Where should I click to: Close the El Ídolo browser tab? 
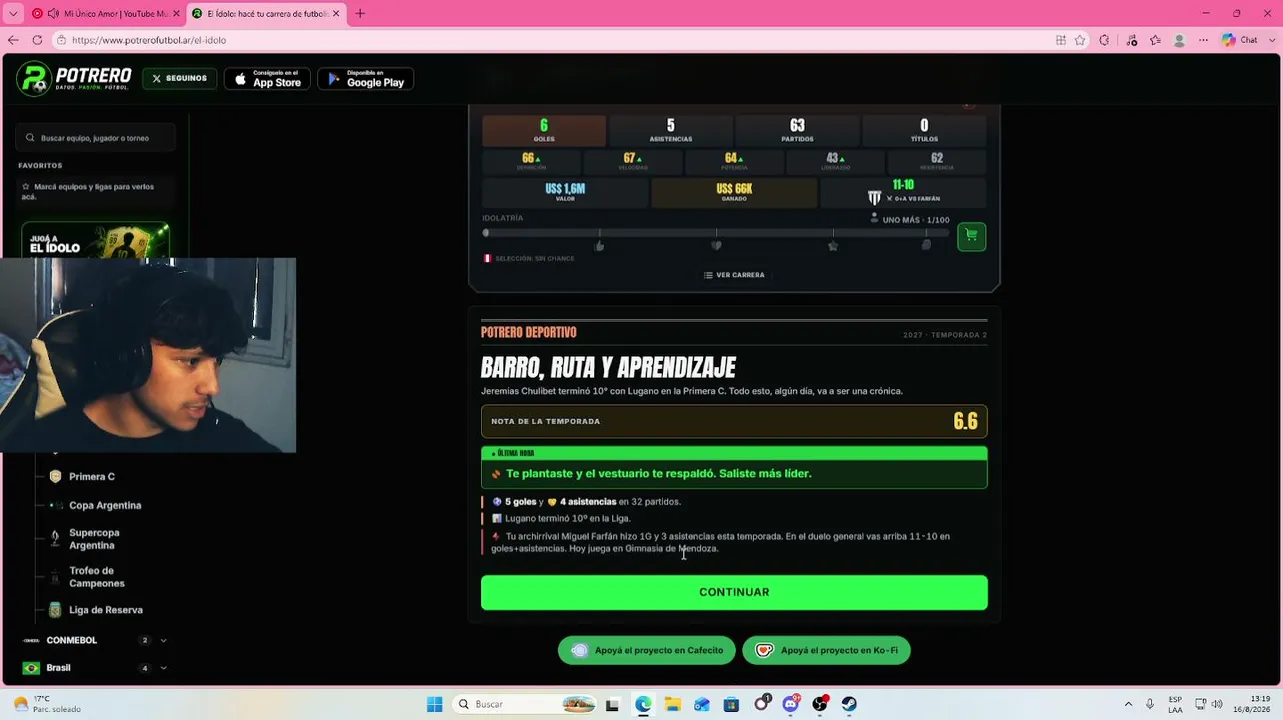pos(336,14)
